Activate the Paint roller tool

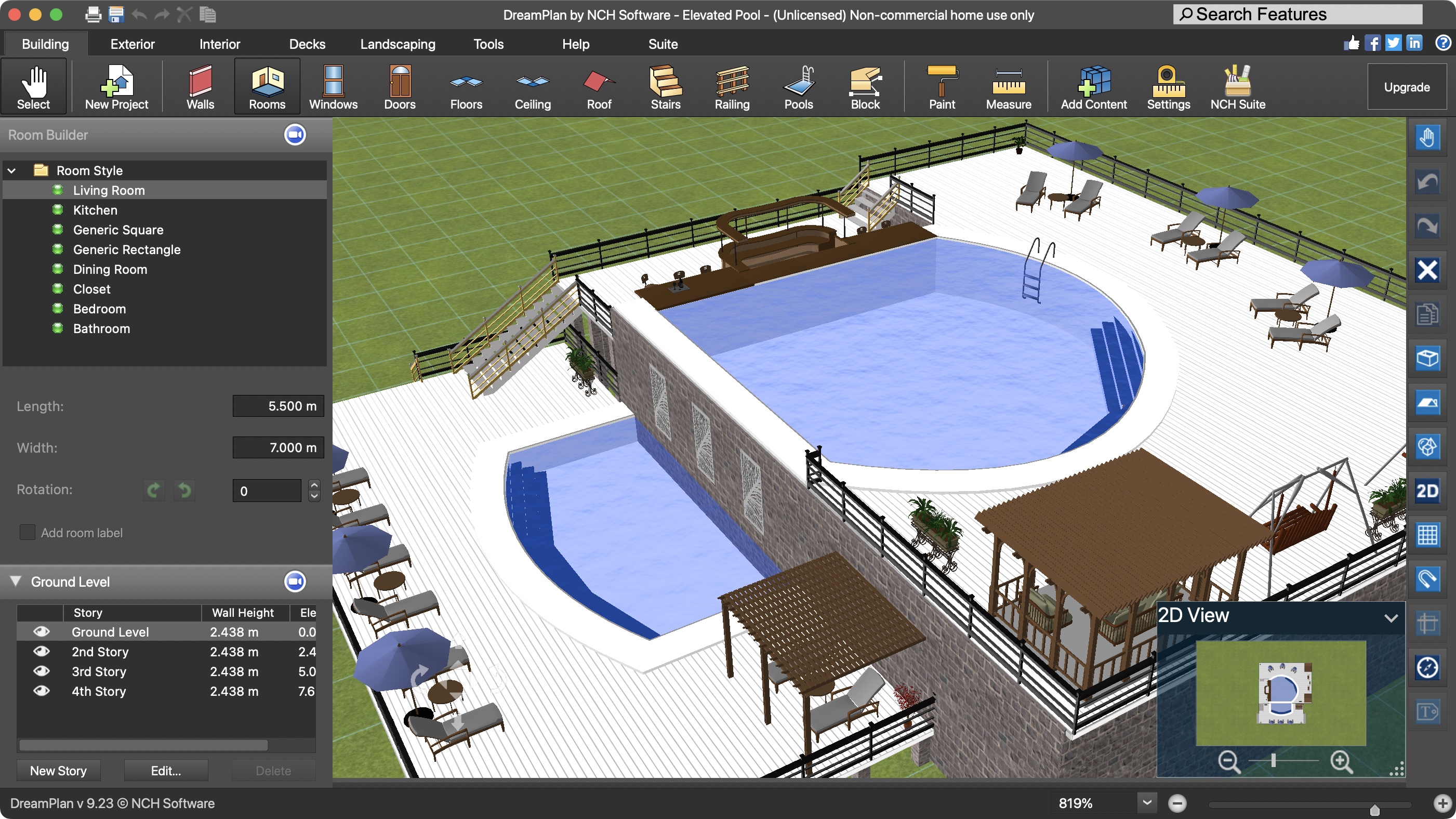click(942, 86)
